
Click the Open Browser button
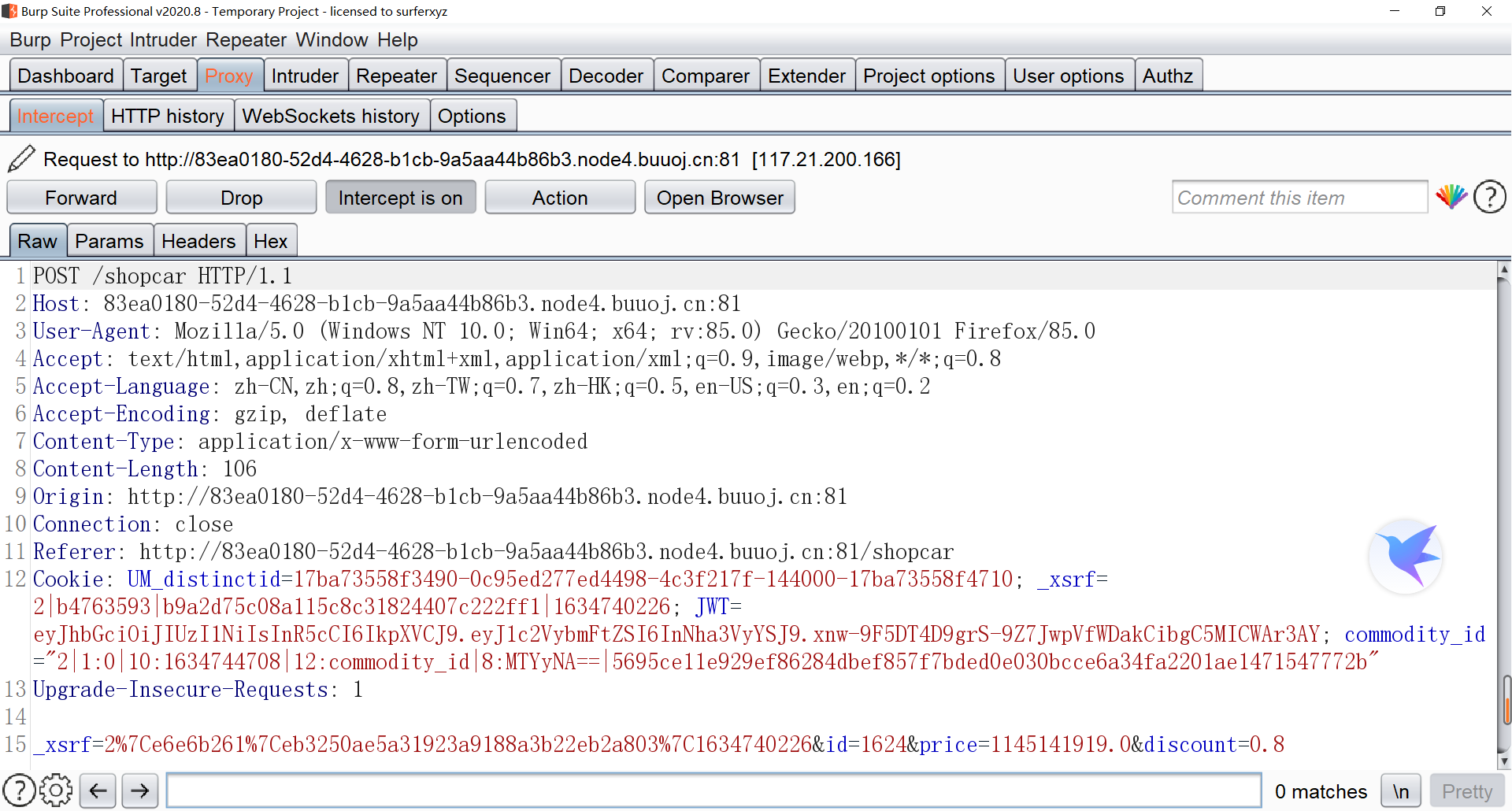[x=720, y=197]
